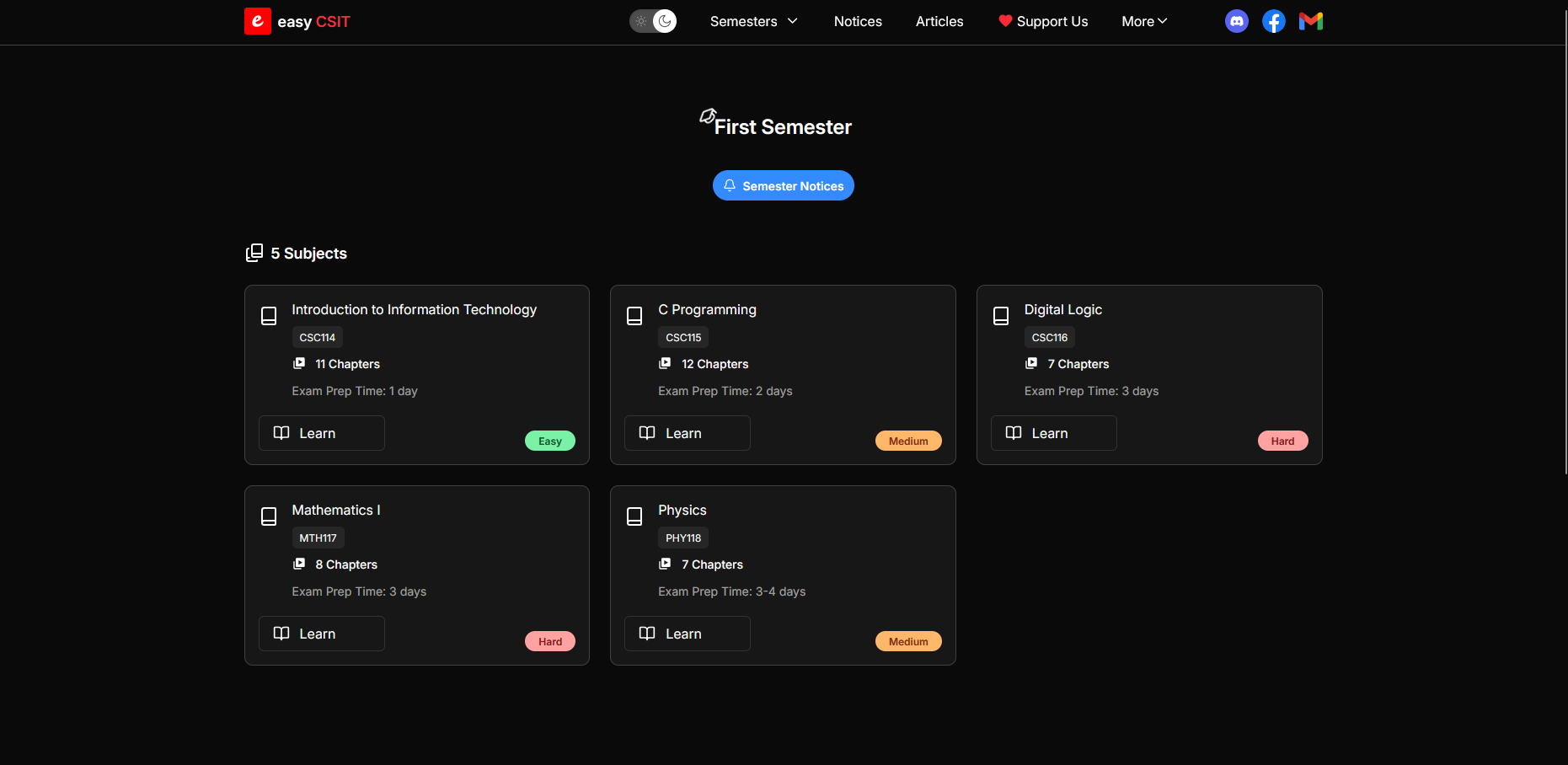Click the Support Us link

tap(1043, 21)
